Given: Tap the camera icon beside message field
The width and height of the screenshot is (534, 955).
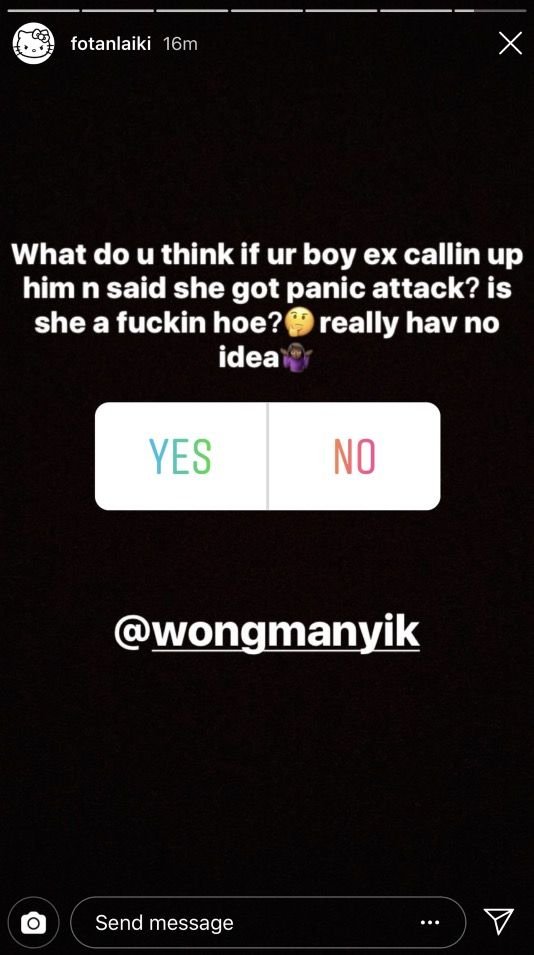Looking at the screenshot, I should (x=34, y=923).
